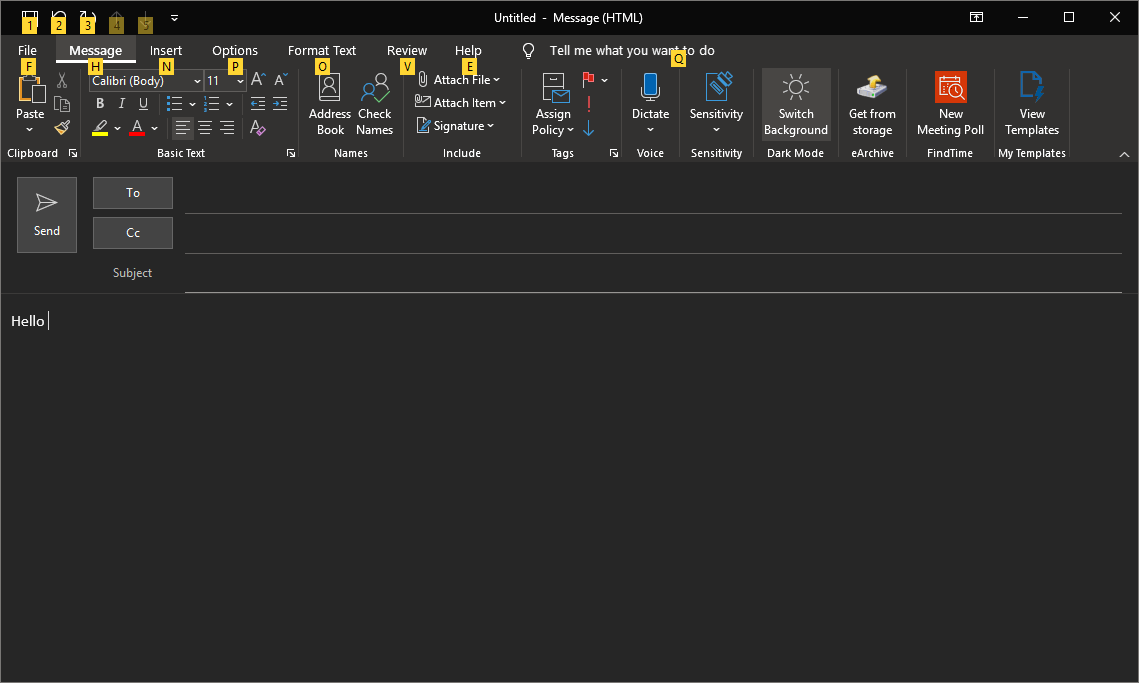Open the Attach Item menu
Screen dimensions: 1139x683
(x=461, y=103)
